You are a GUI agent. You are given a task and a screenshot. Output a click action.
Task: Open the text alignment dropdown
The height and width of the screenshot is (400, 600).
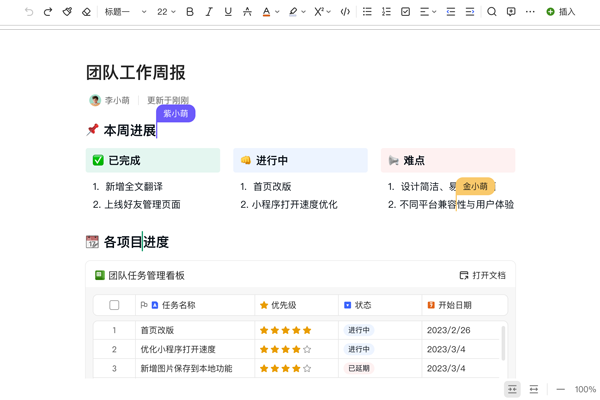coord(427,12)
